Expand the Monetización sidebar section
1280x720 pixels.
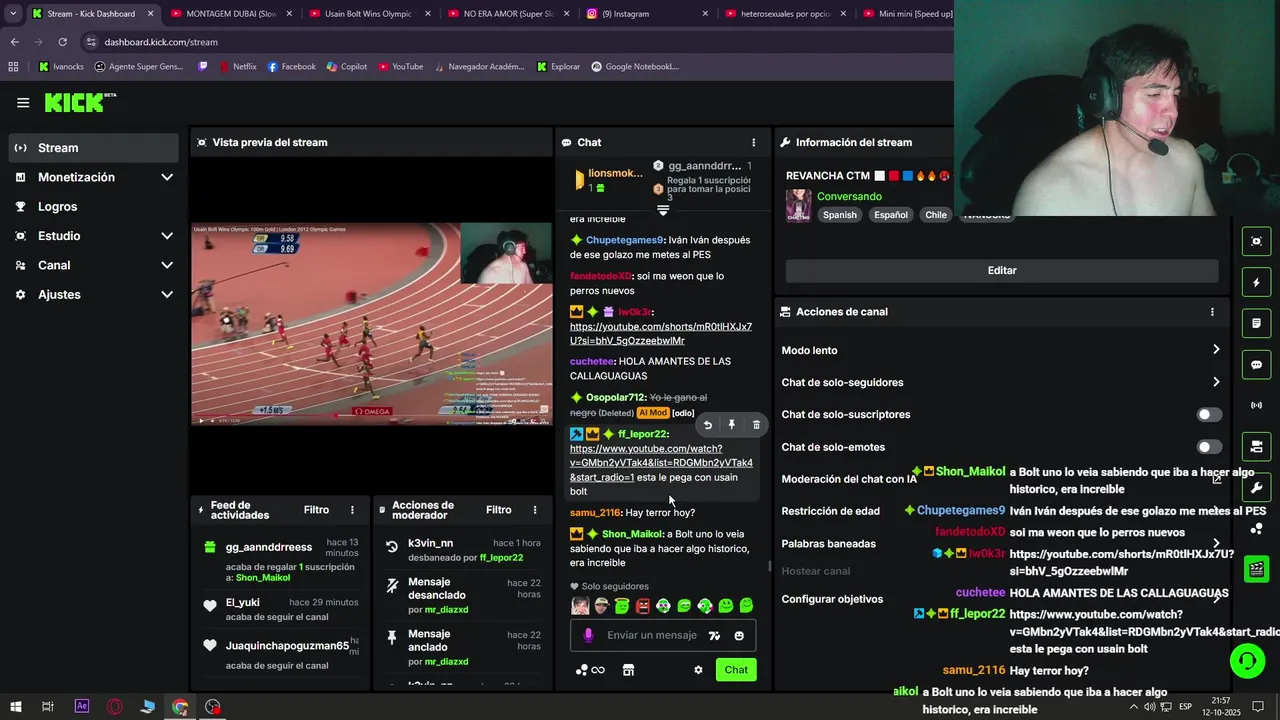95,177
